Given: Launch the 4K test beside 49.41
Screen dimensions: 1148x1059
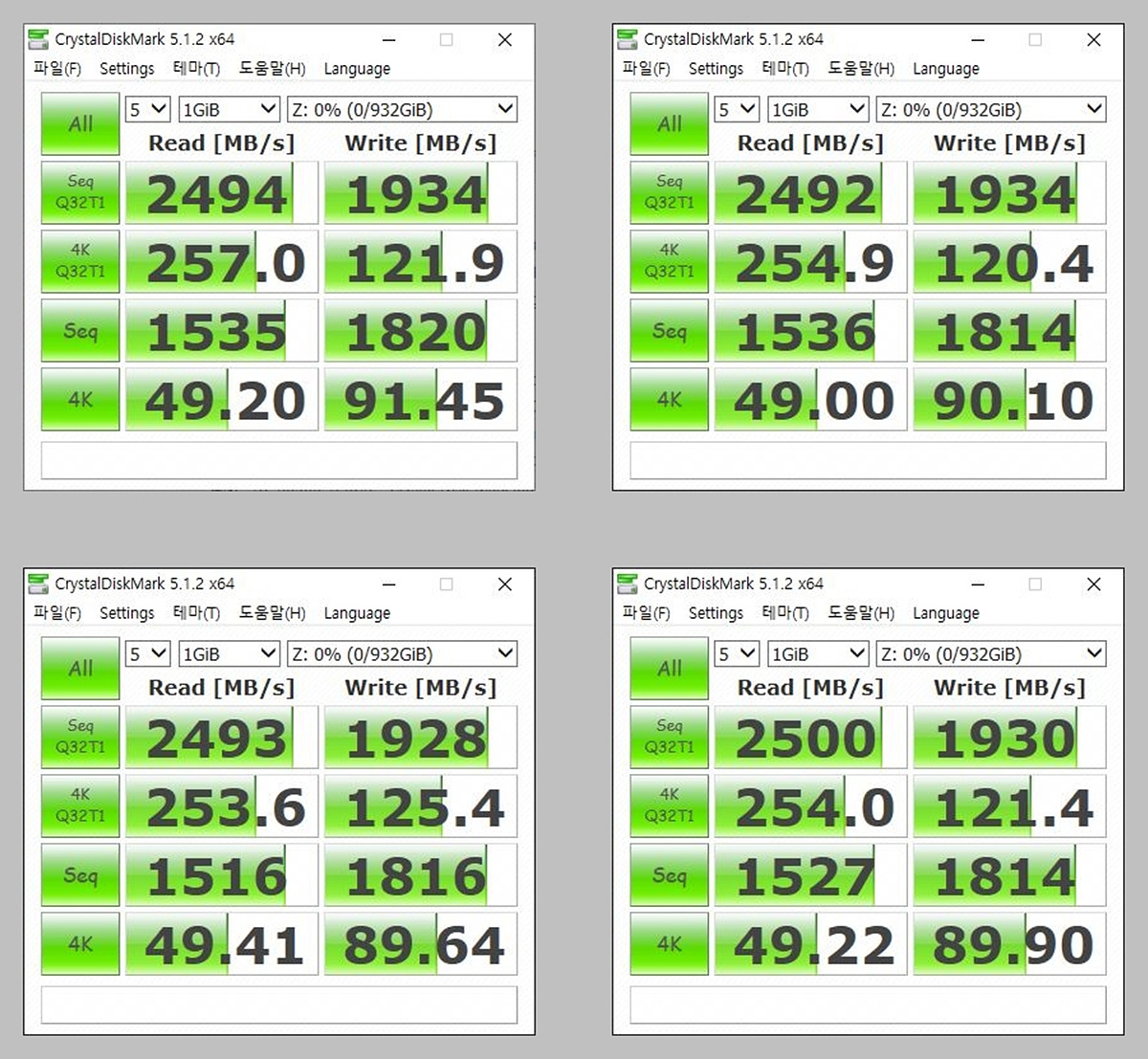Looking at the screenshot, I should click(x=80, y=943).
